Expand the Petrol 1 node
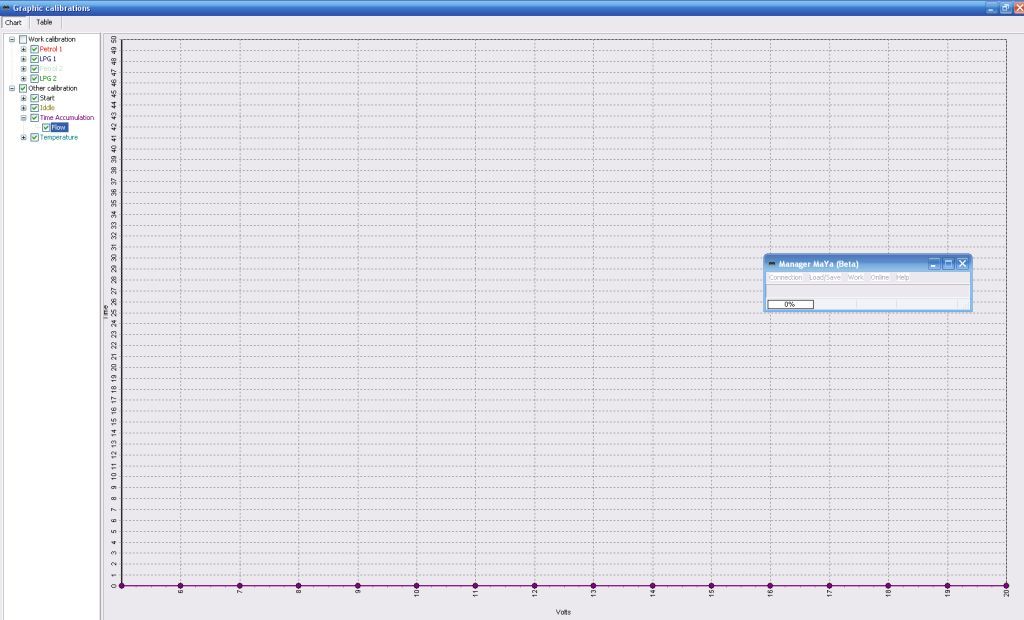Viewport: 1024px width, 620px height. coord(24,49)
